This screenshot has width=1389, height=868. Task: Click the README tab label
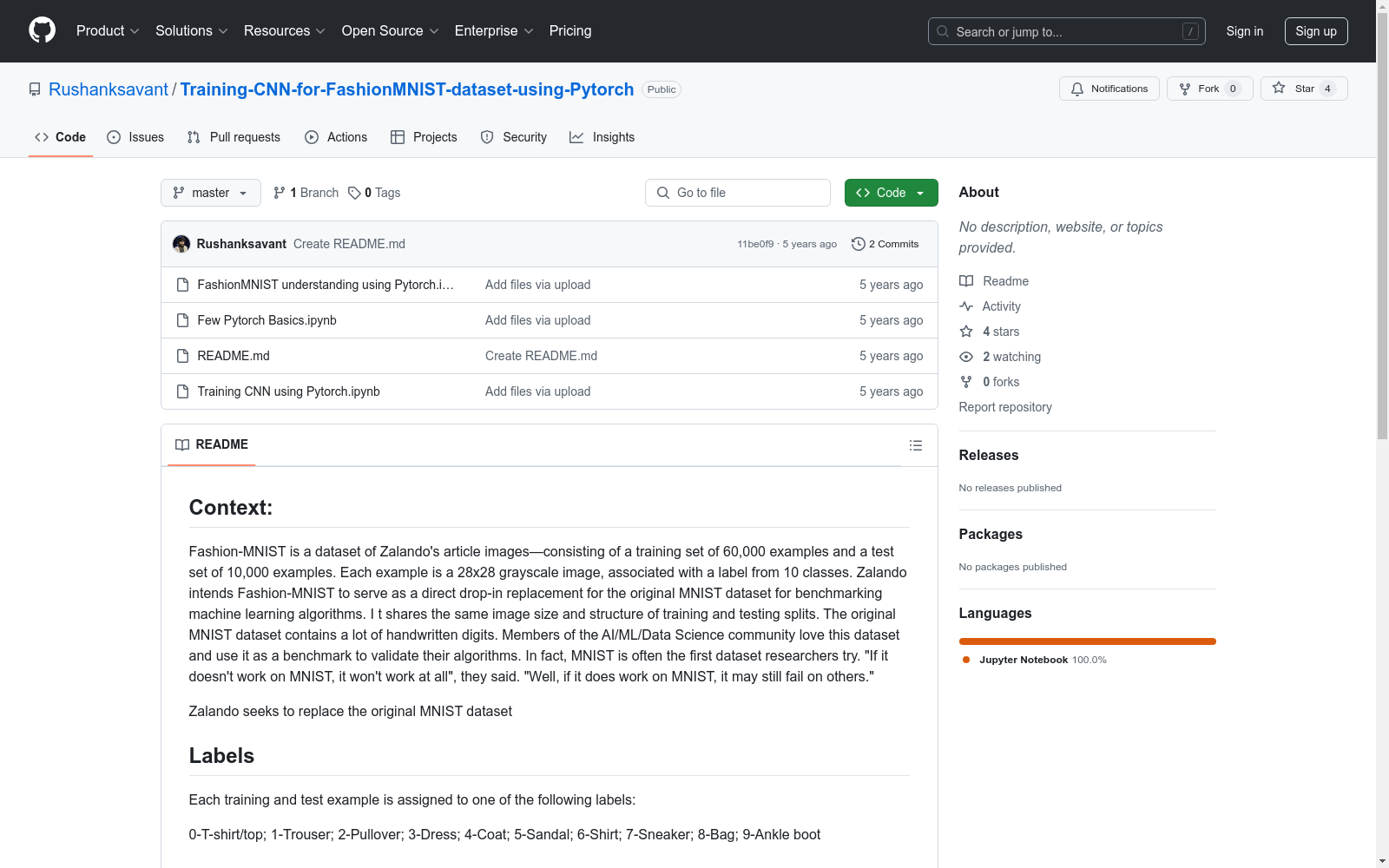(212, 444)
